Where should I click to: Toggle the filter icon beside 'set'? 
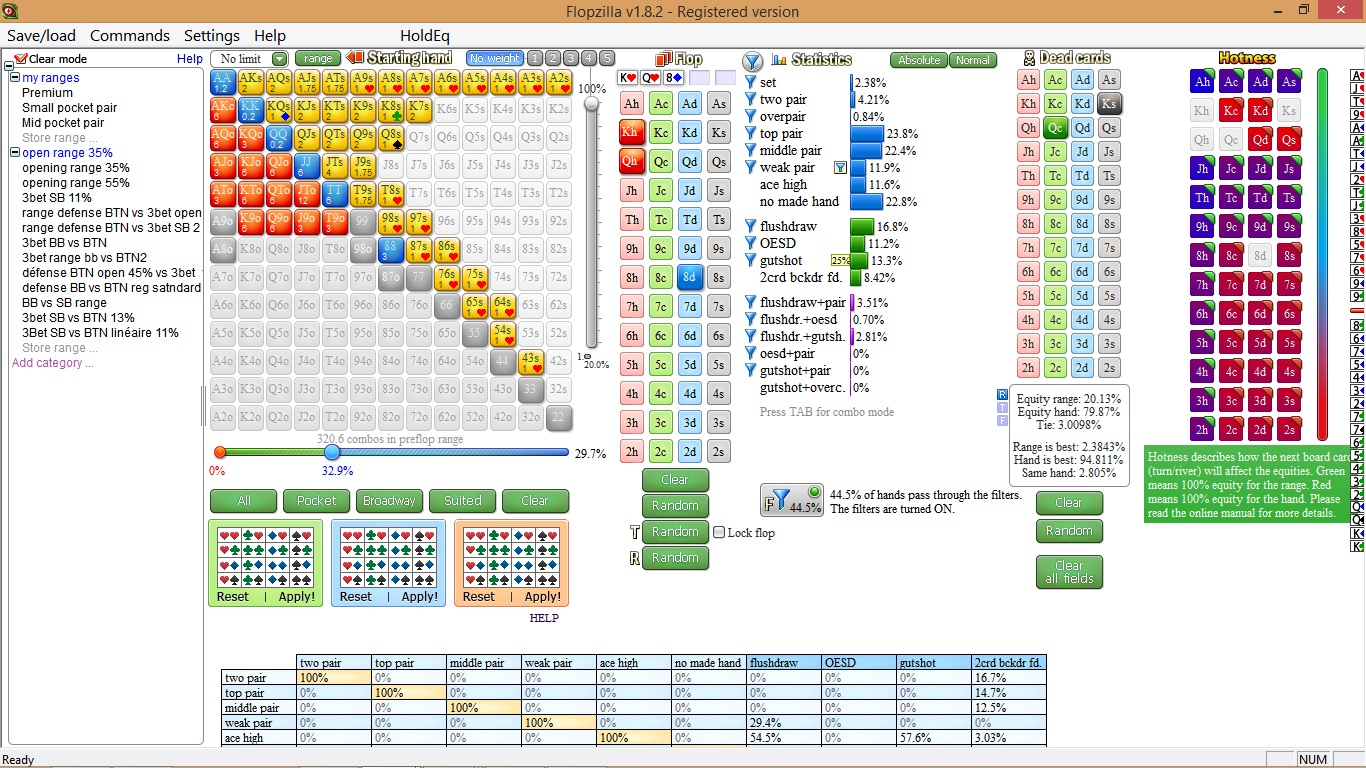pyautogui.click(x=751, y=83)
